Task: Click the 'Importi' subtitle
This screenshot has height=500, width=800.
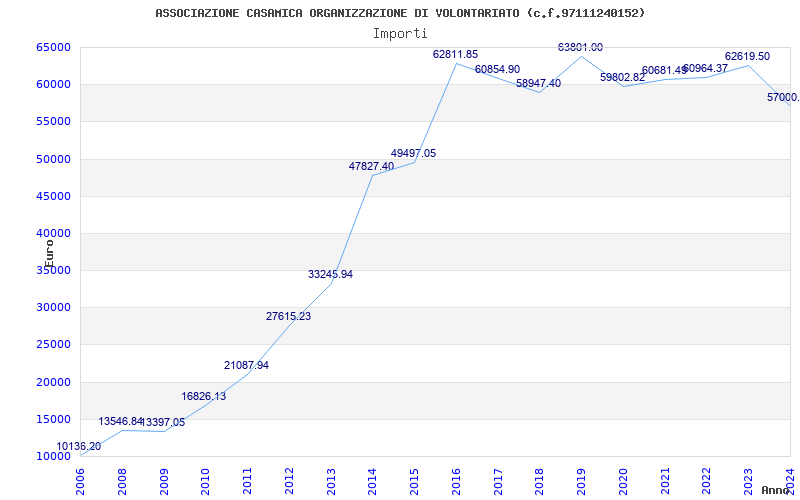Action: pos(400,34)
